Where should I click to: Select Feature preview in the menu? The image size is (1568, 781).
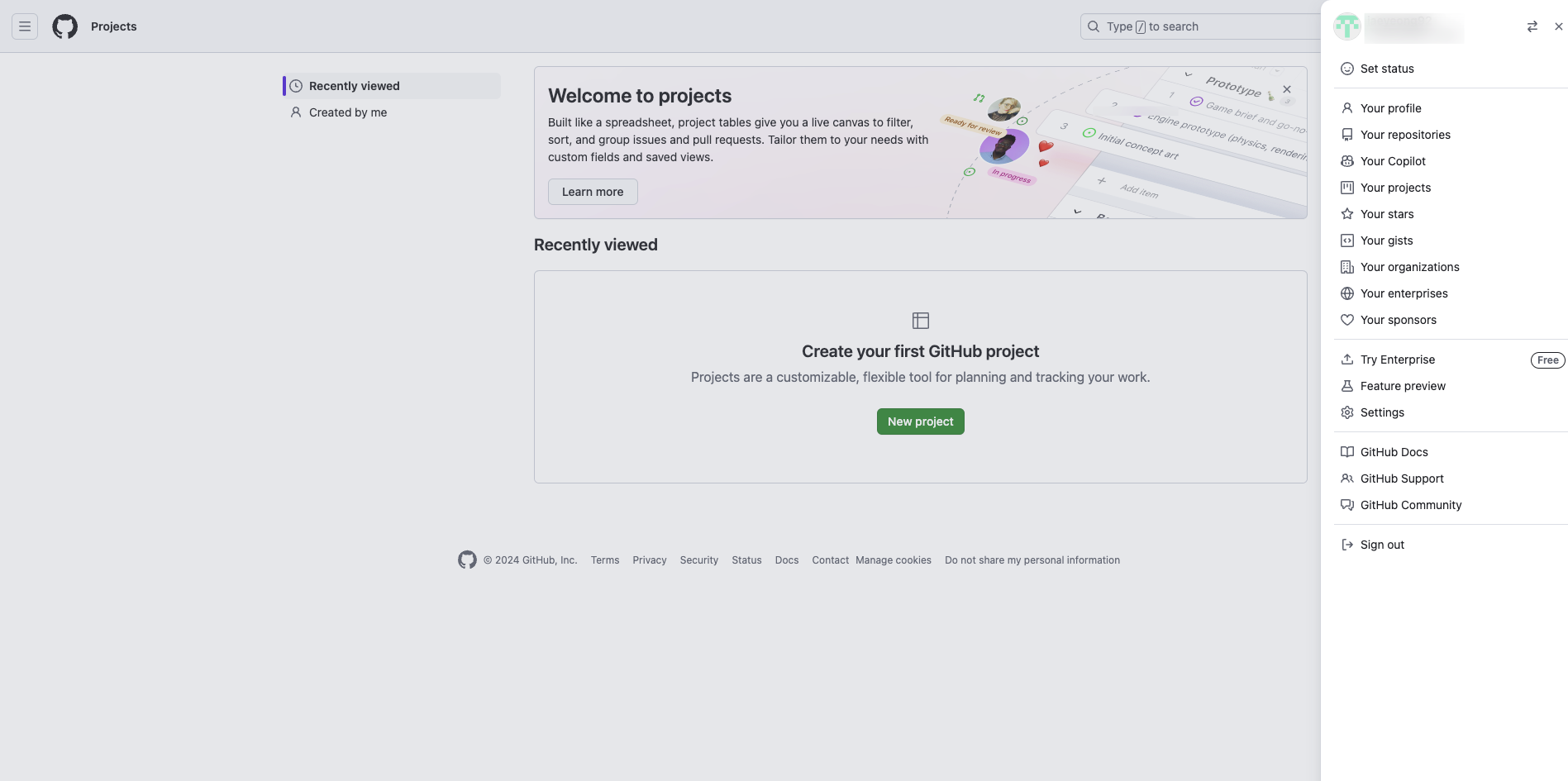pos(1402,386)
